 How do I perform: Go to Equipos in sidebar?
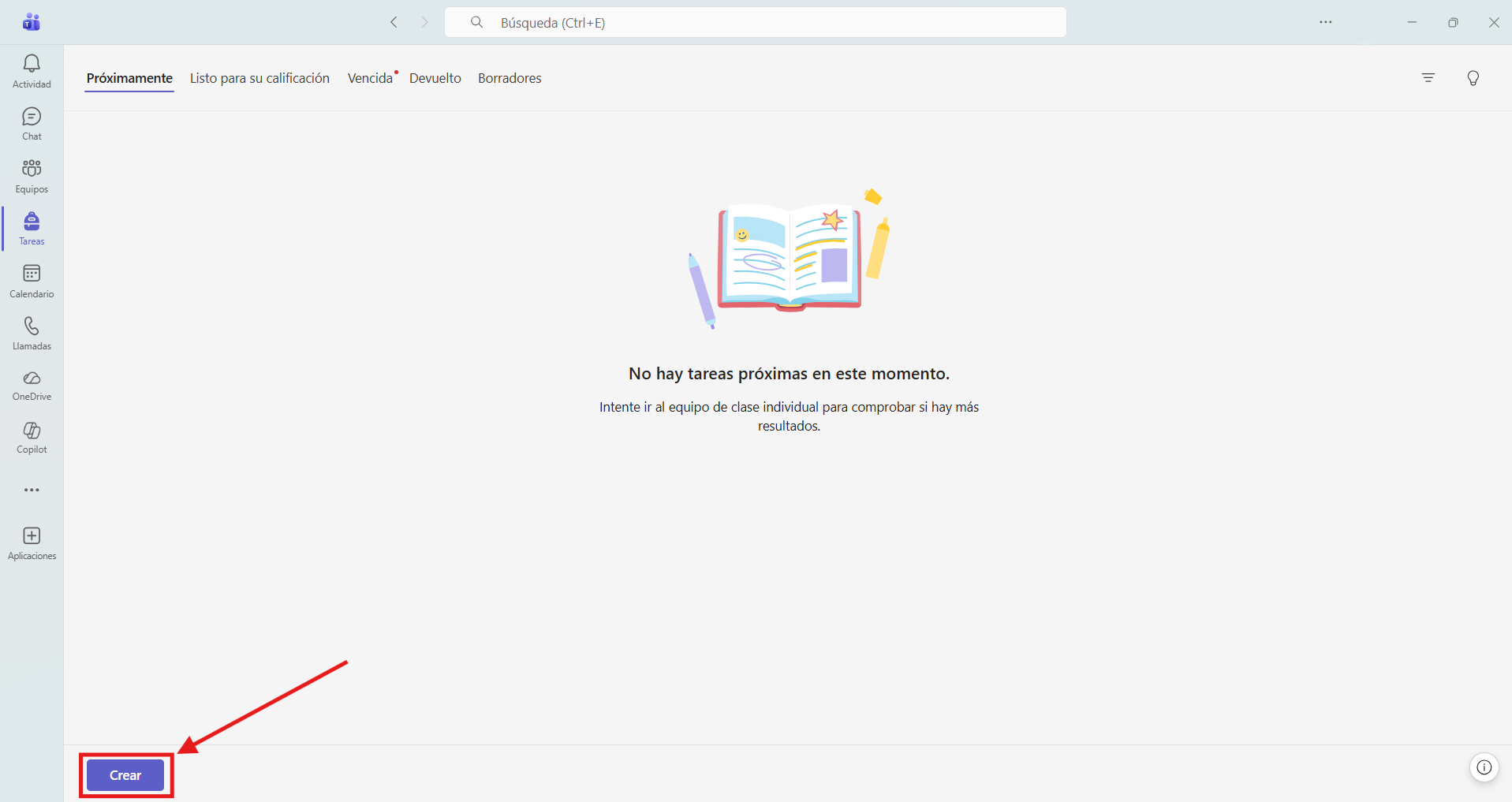32,177
